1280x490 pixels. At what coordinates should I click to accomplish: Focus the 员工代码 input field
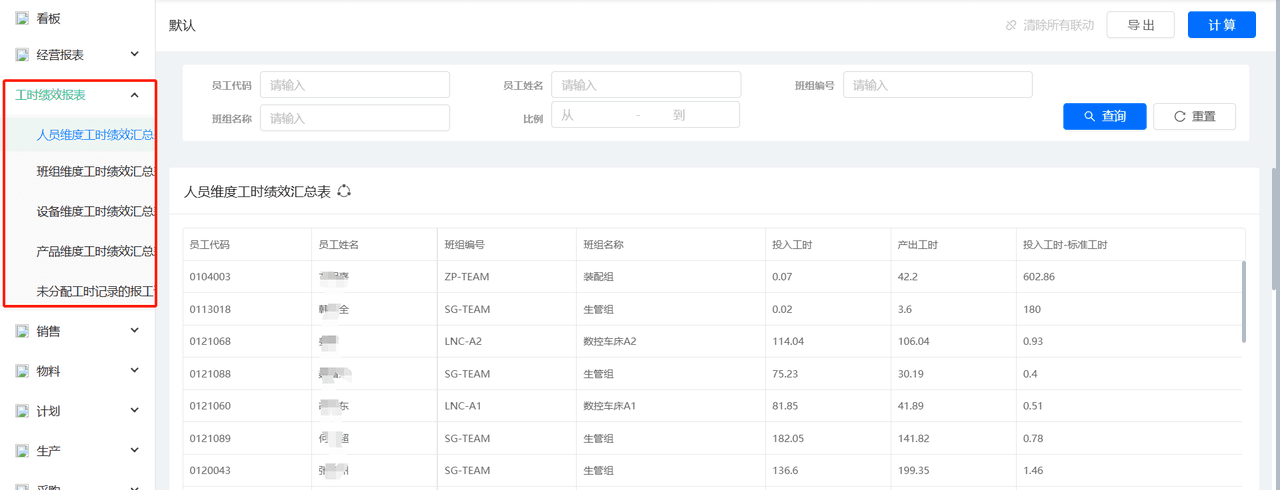click(355, 85)
